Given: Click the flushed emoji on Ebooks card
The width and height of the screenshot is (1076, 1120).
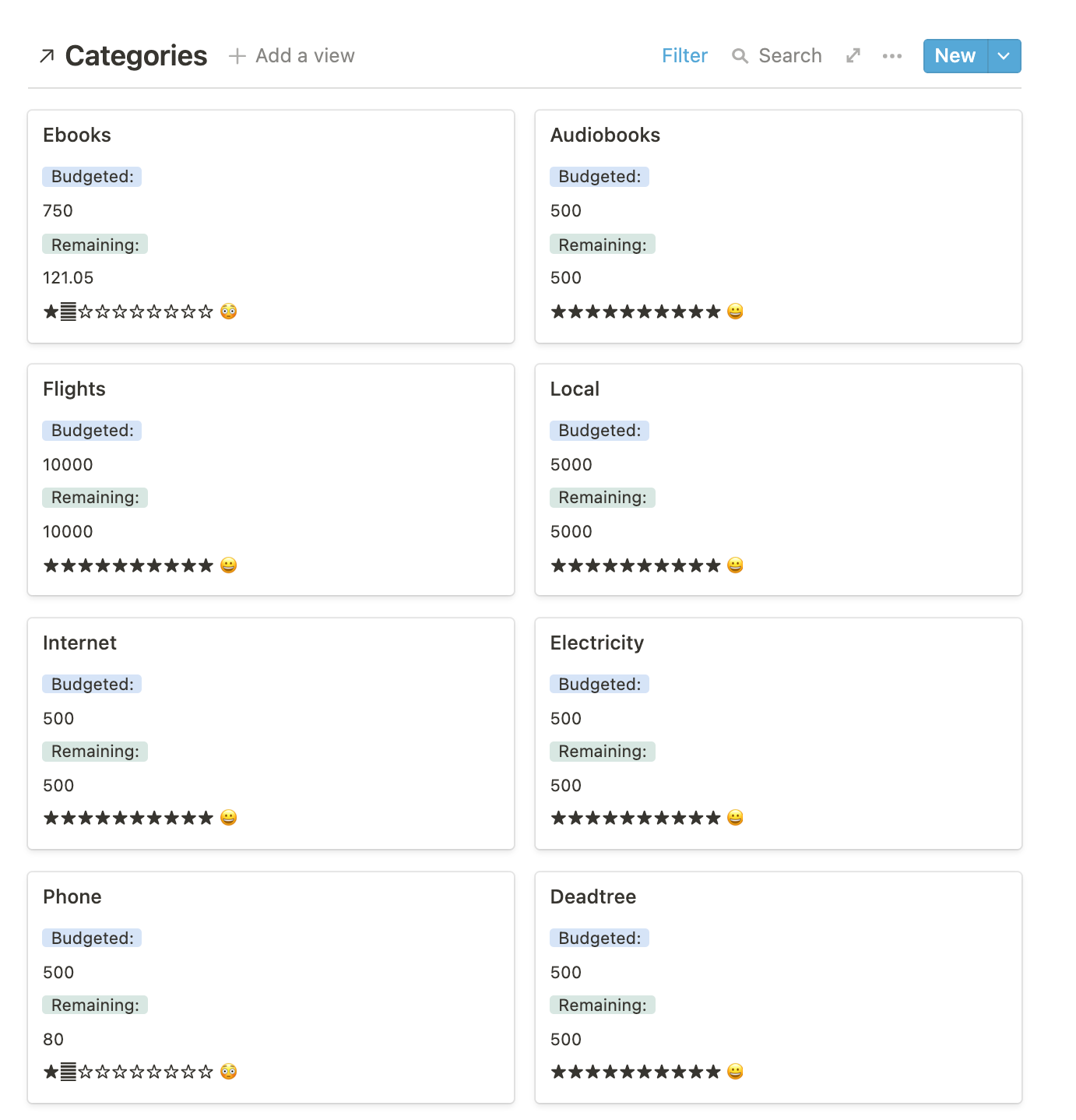Looking at the screenshot, I should click(228, 312).
